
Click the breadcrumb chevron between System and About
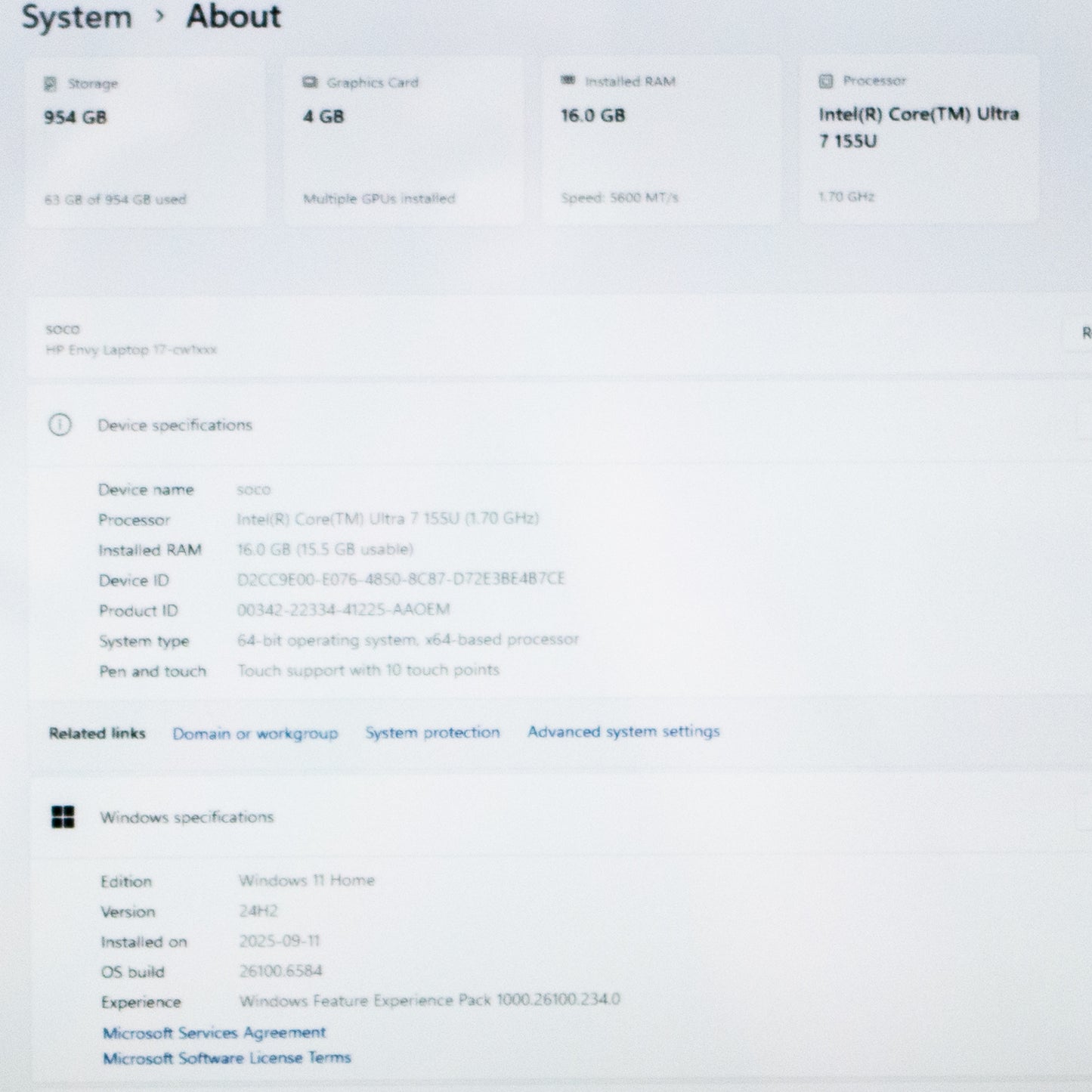pos(159,16)
